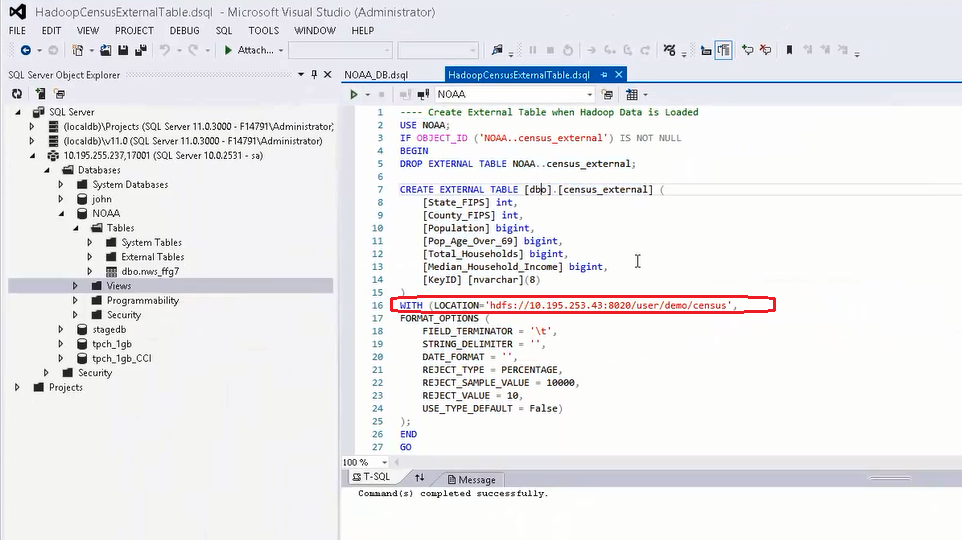Click the Results As Grid icon
Image resolution: width=962 pixels, height=540 pixels.
(631, 94)
